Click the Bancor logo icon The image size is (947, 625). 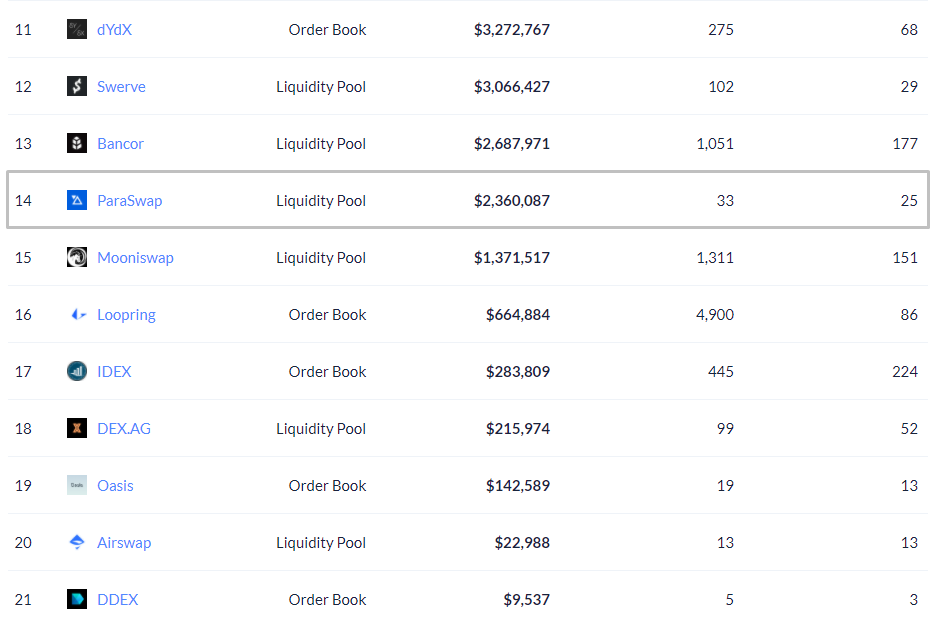click(x=77, y=144)
